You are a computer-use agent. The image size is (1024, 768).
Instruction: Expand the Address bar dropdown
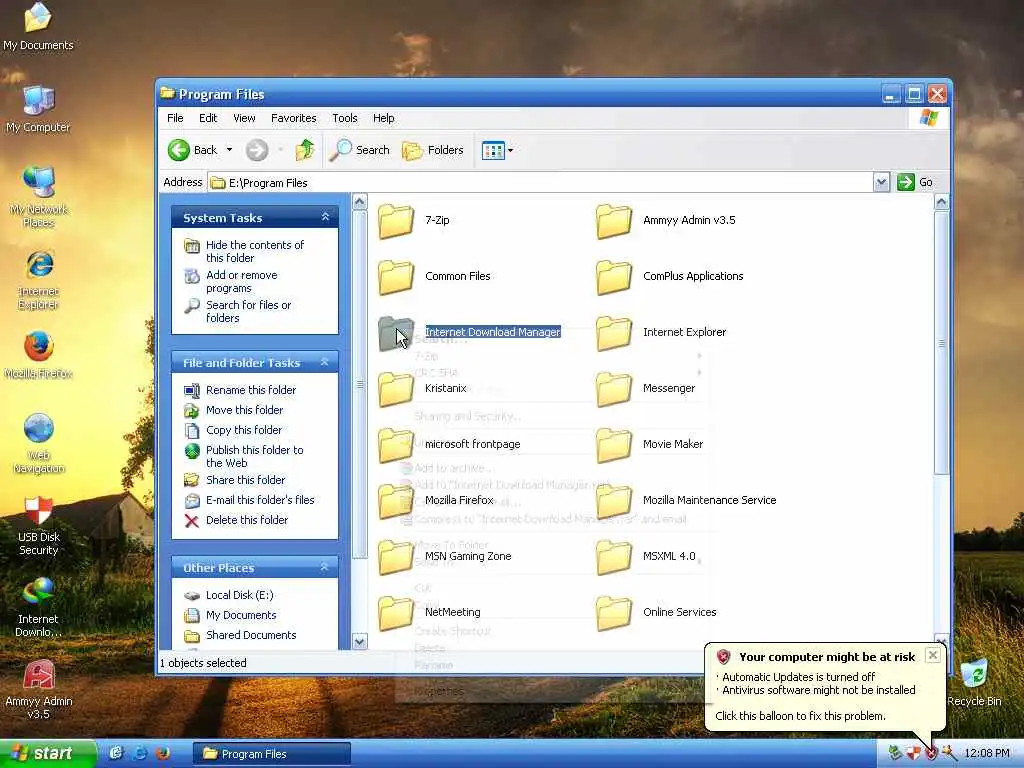881,182
